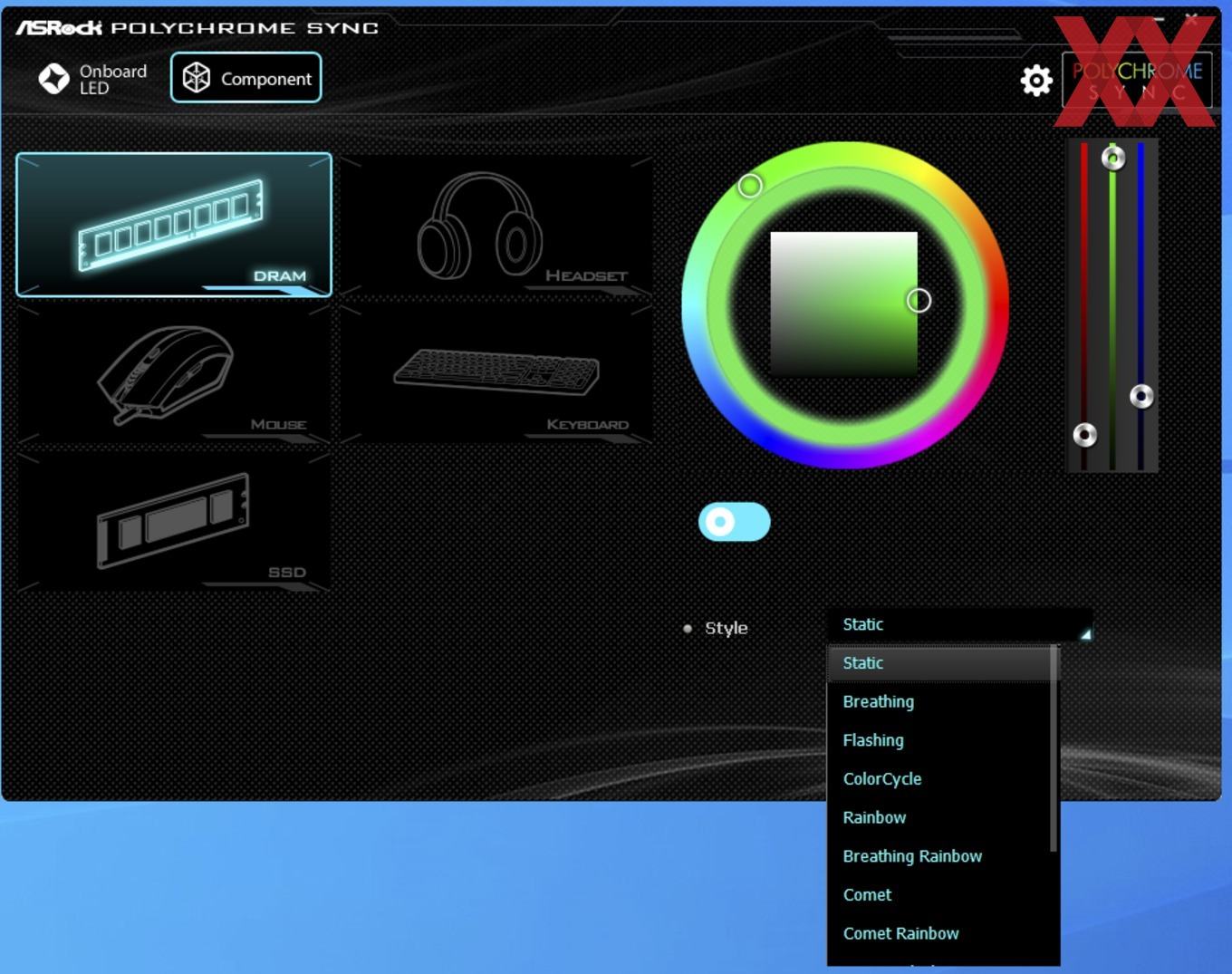This screenshot has width=1232, height=974.
Task: Choose Static from the style list
Action: [939, 663]
